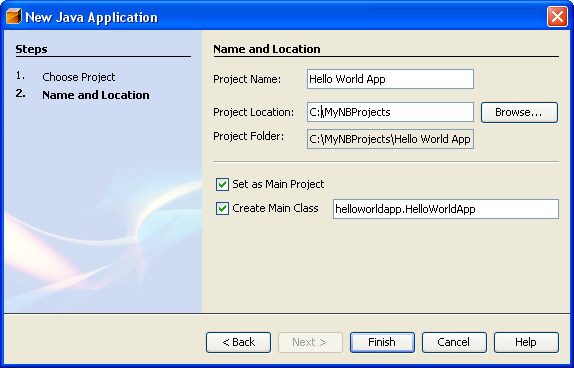Click the New Java Application title text

tap(92, 17)
